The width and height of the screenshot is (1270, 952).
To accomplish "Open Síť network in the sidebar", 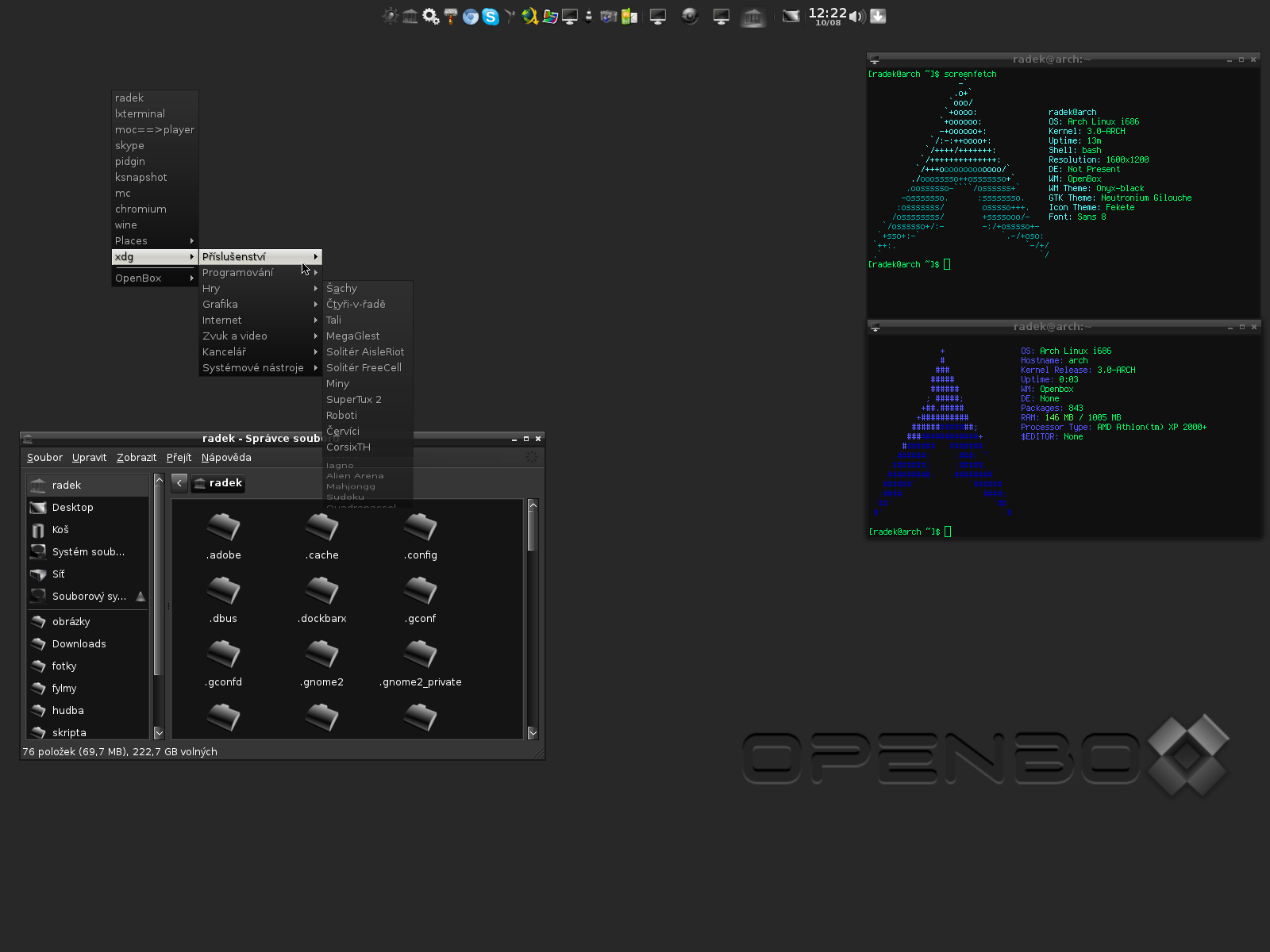I will click(x=87, y=574).
